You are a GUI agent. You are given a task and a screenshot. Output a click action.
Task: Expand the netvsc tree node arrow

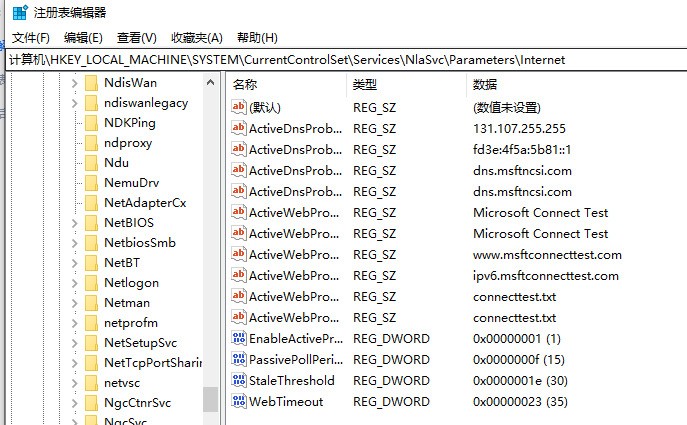pyautogui.click(x=74, y=383)
